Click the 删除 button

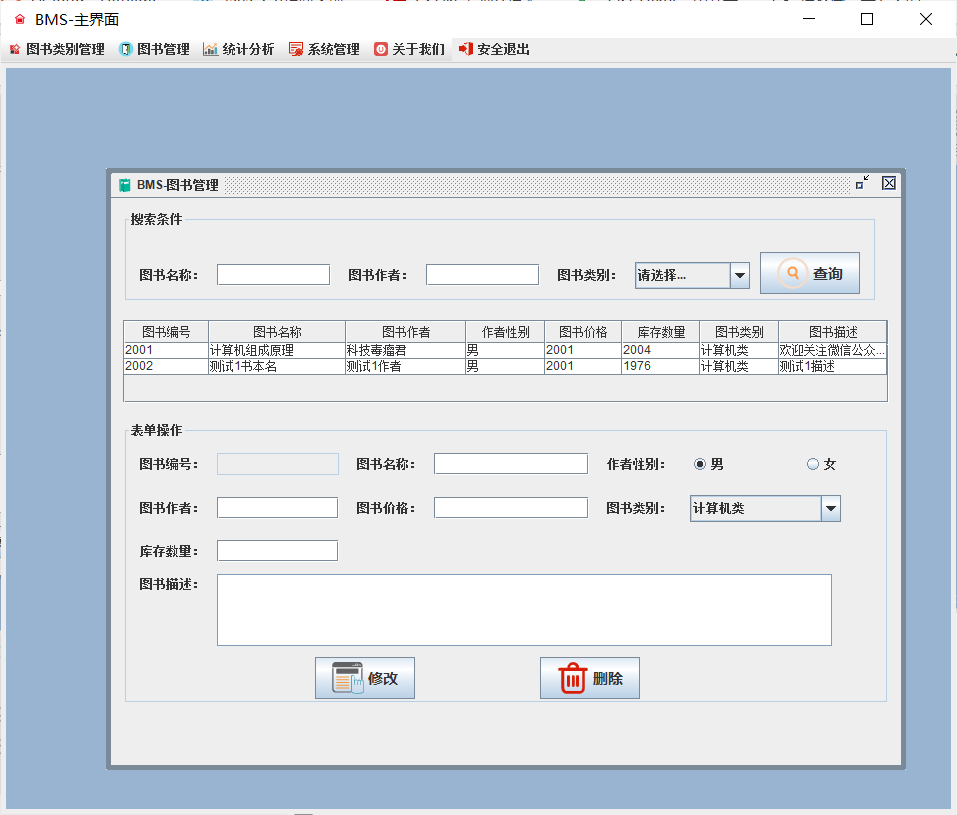click(590, 678)
